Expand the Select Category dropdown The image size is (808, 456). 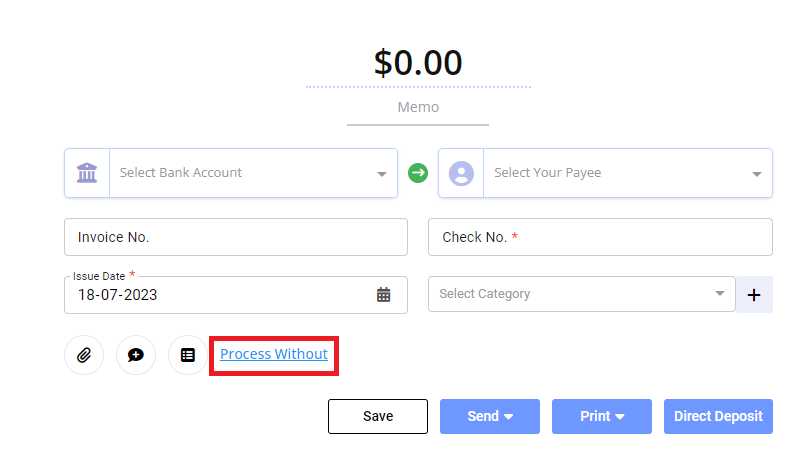click(x=581, y=294)
